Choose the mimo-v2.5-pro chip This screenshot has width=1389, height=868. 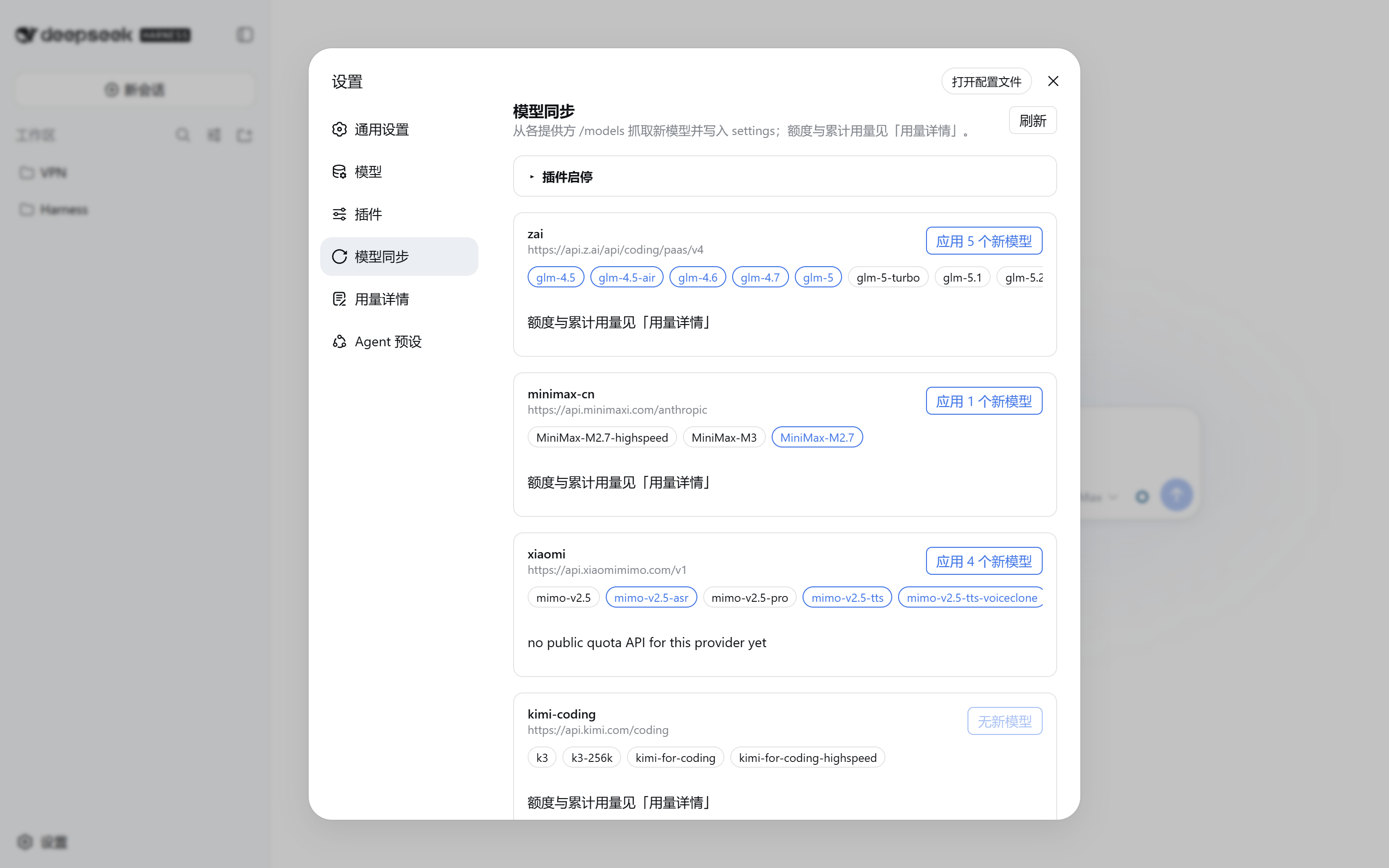coord(749,597)
